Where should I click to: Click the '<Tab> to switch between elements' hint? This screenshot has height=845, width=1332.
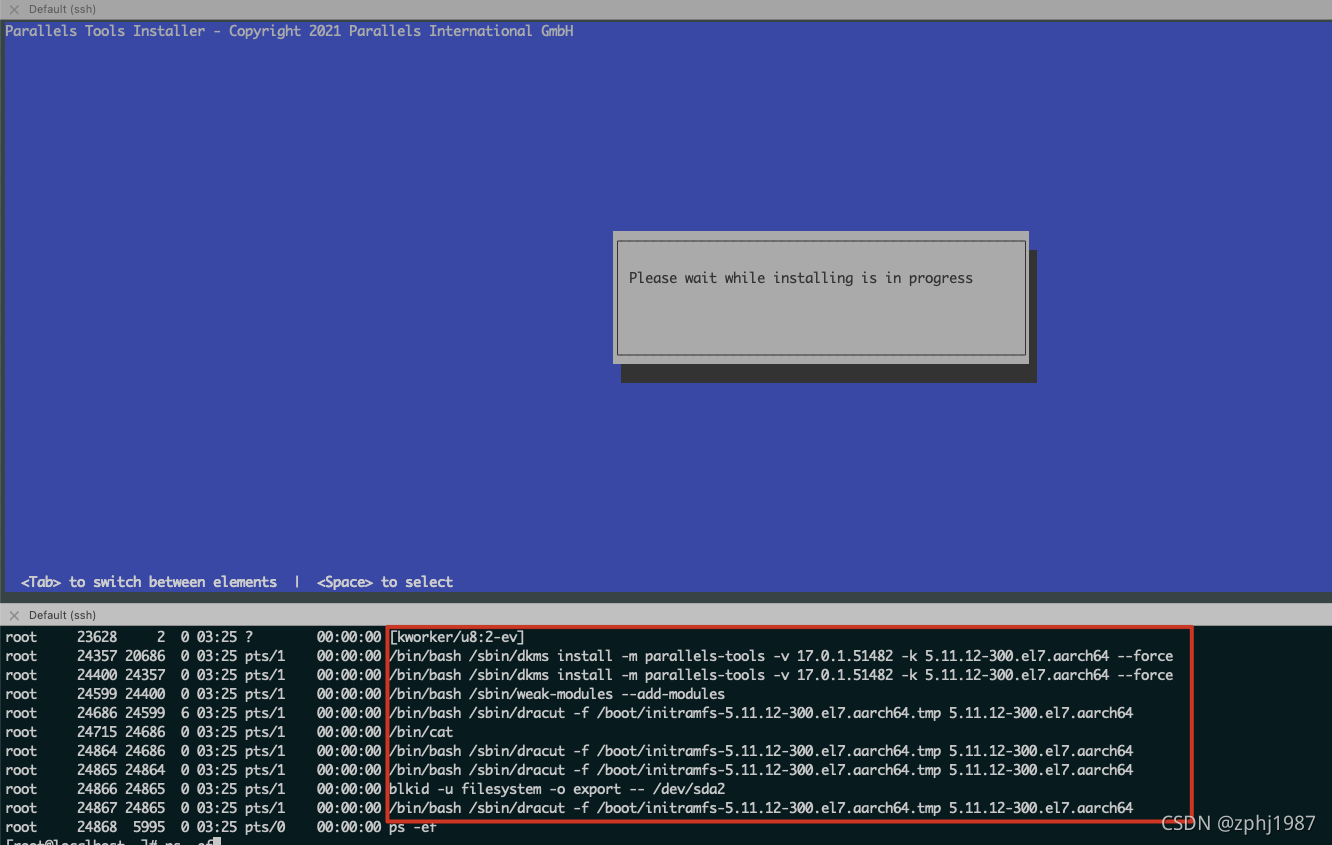(149, 582)
